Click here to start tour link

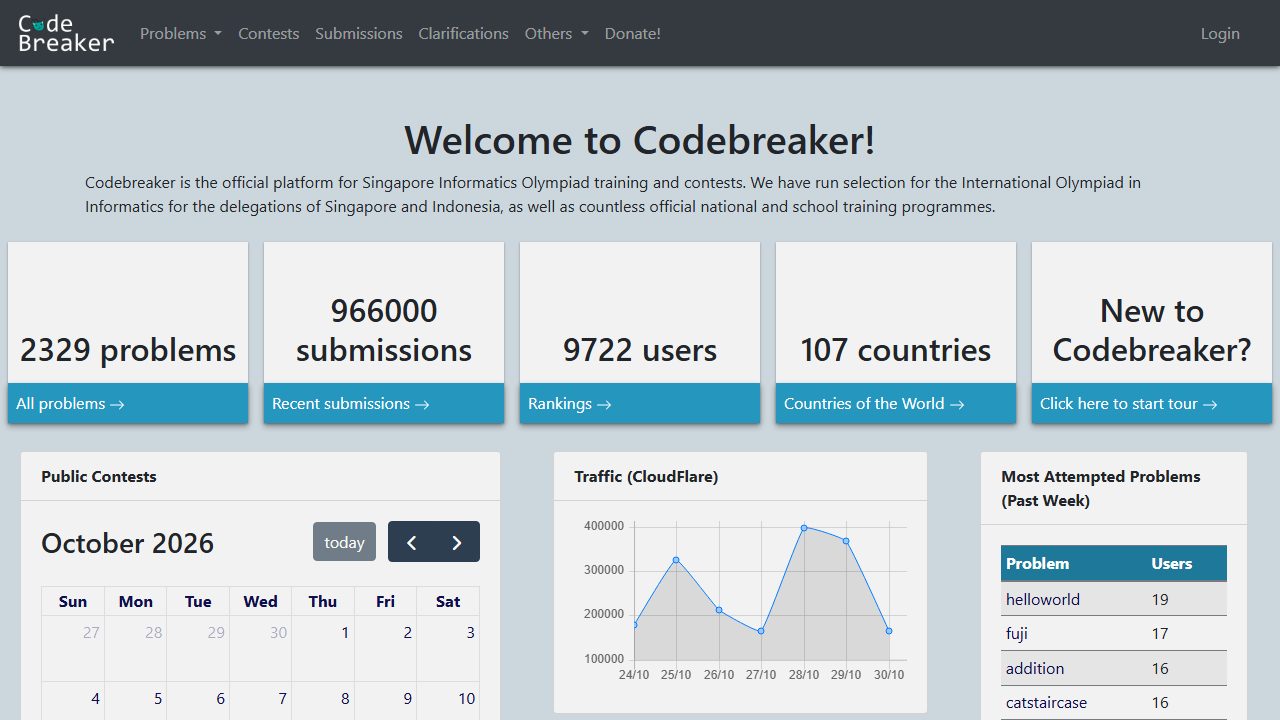[1128, 404]
